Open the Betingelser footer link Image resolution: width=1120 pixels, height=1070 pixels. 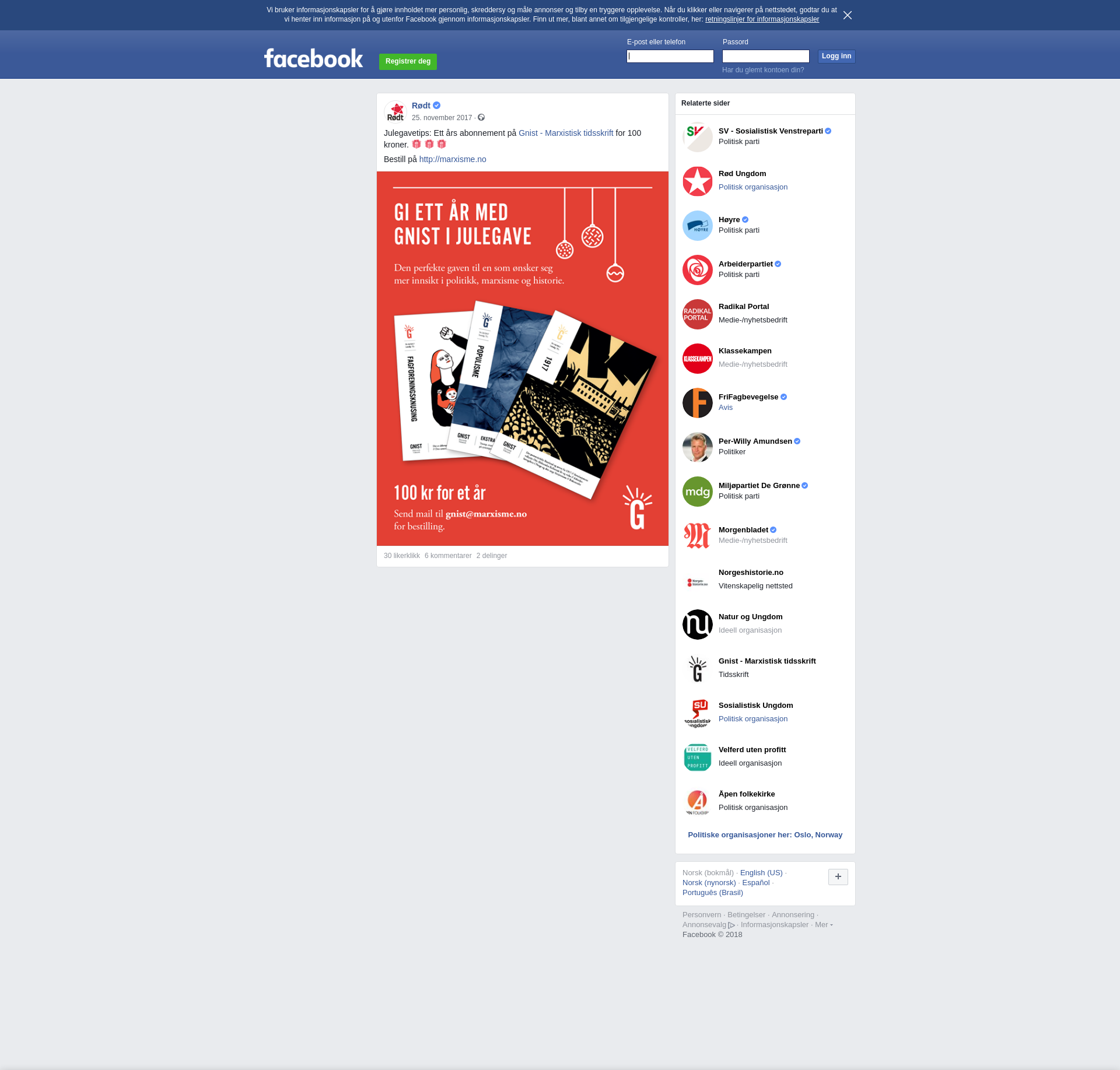[746, 915]
